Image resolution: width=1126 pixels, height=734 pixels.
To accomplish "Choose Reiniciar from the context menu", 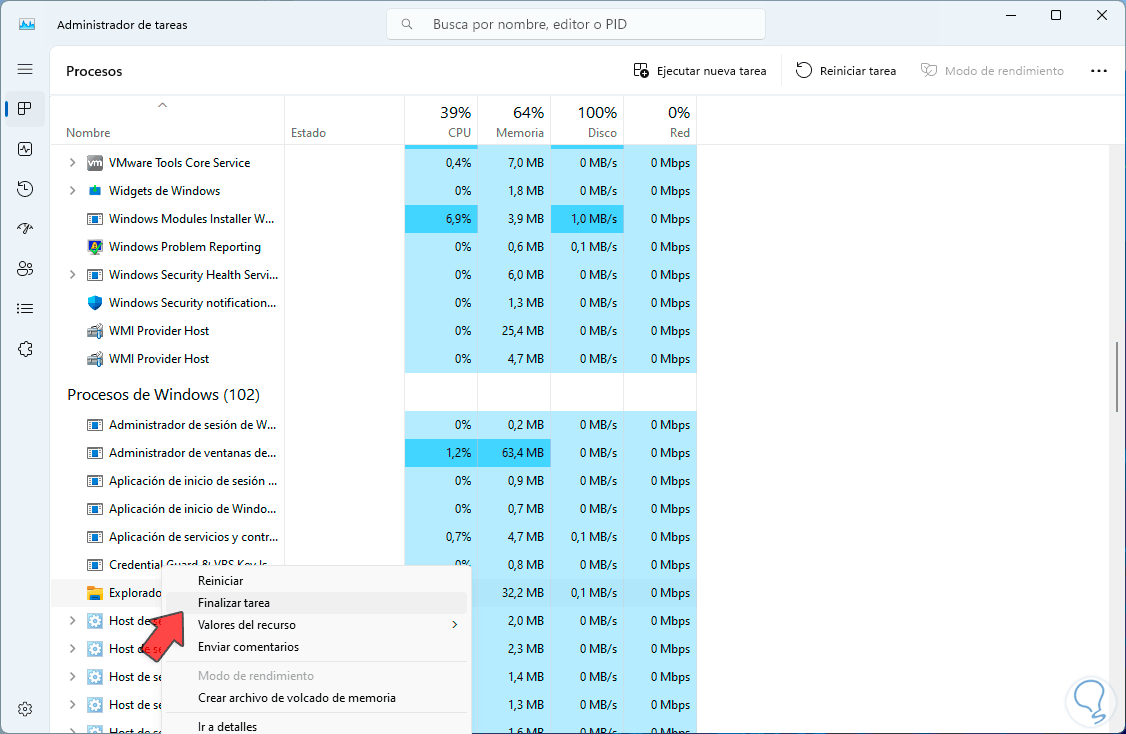I will tap(220, 581).
